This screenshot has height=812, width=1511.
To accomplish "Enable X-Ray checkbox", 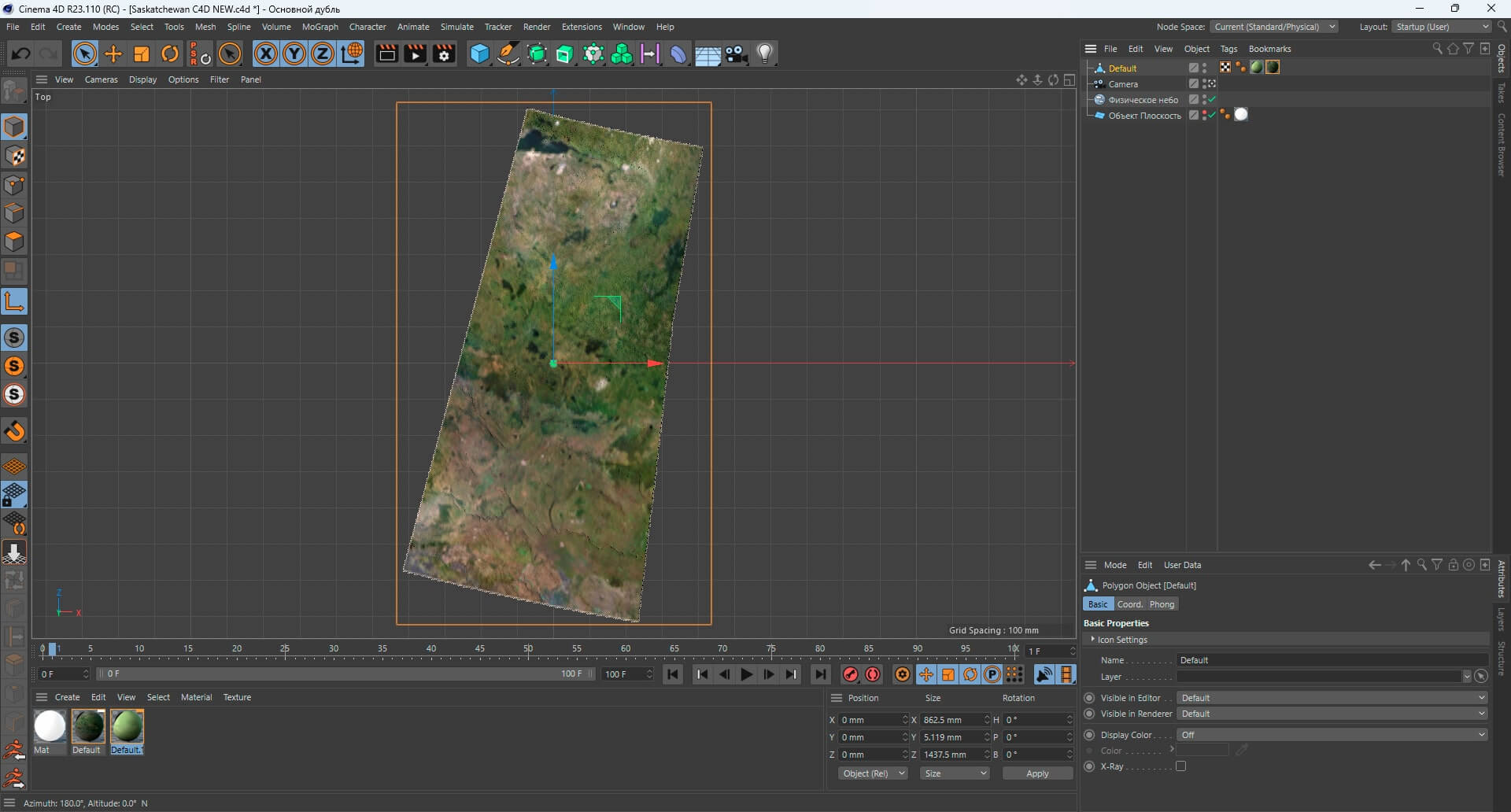I will tap(1180, 766).
